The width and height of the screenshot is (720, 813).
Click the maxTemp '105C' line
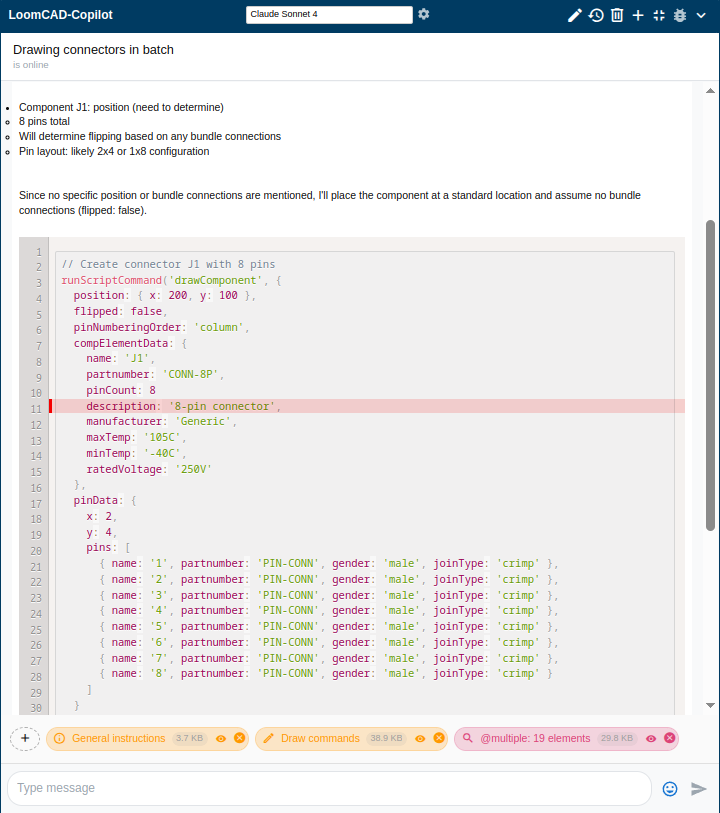click(x=136, y=438)
